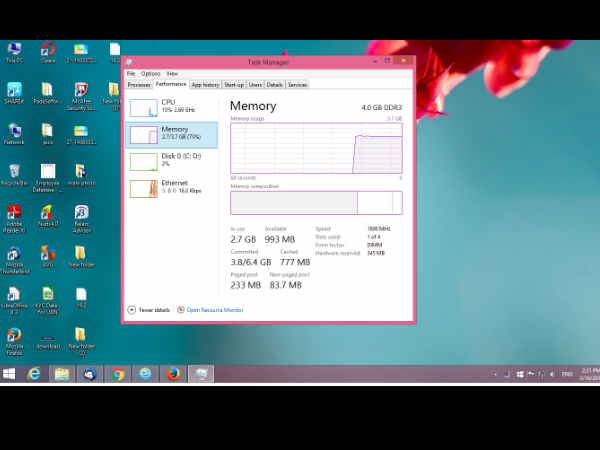Click the Memory usage graph
600x450 pixels.
coord(316,148)
